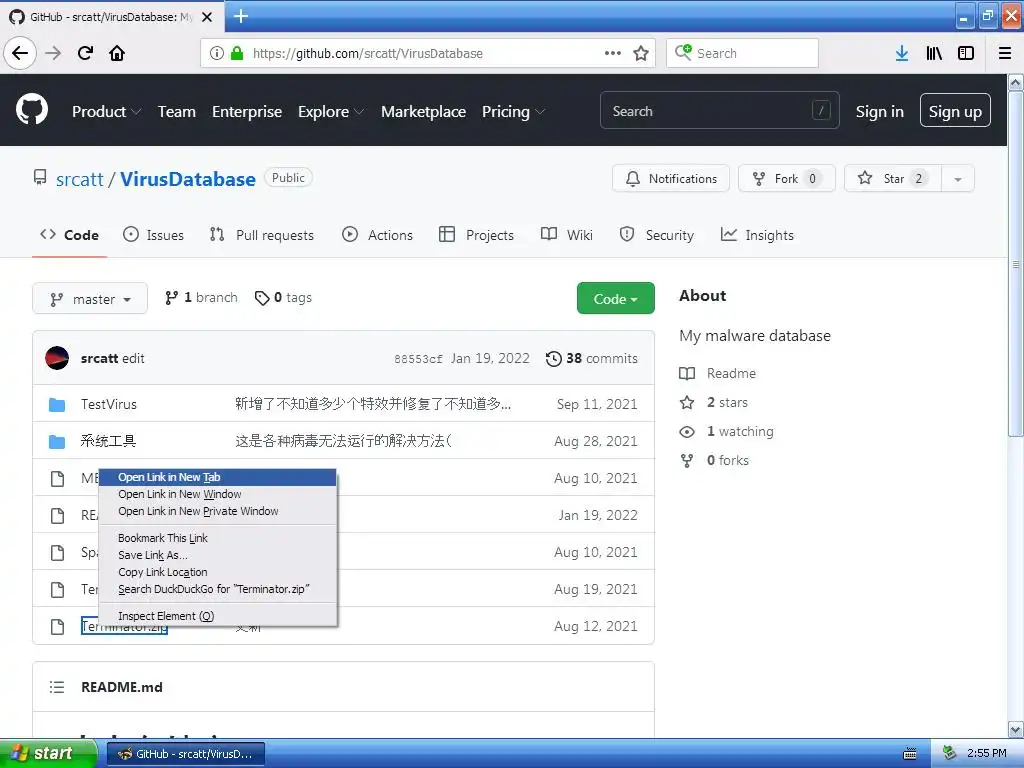Click the Notifications button
The image size is (1024, 768).
coord(671,178)
